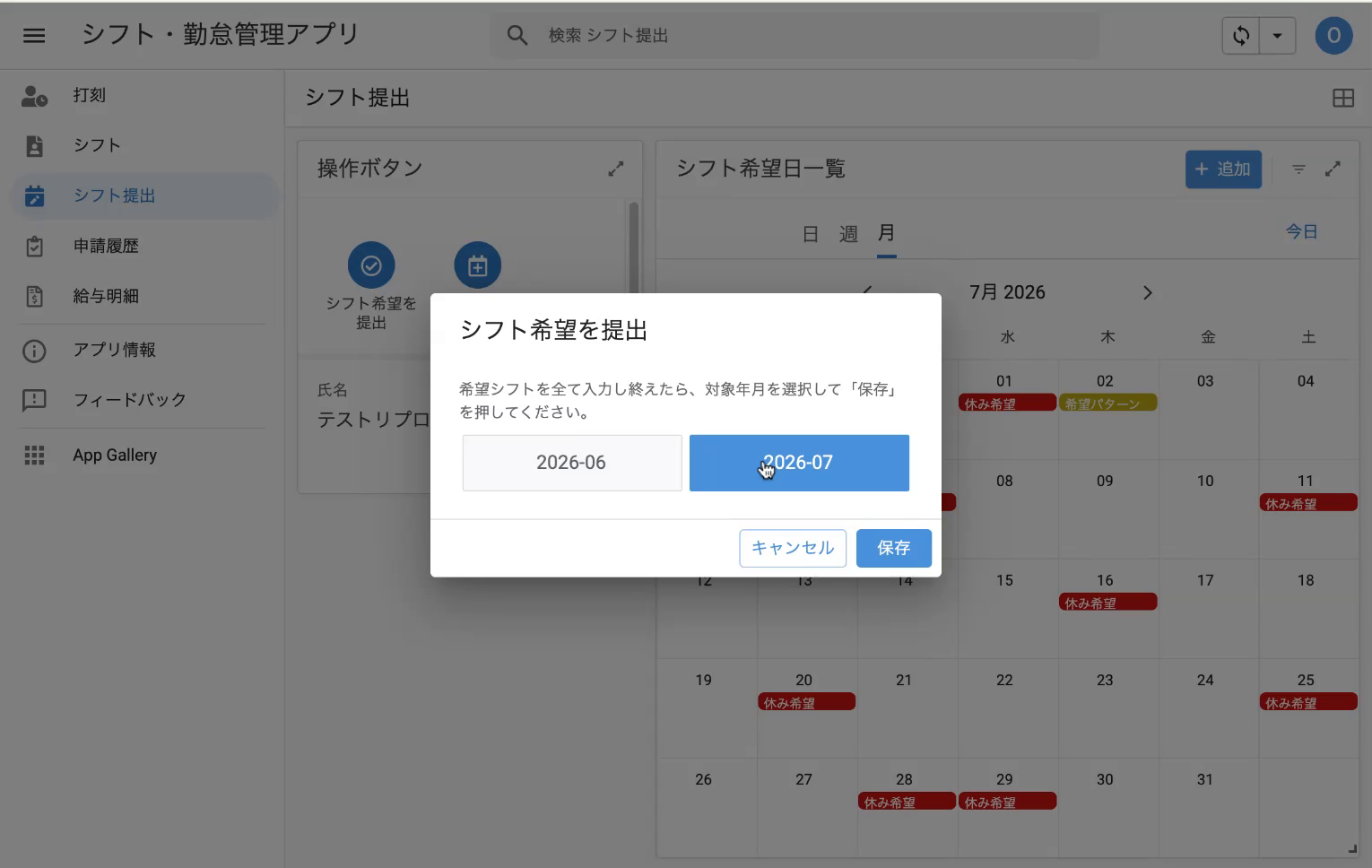This screenshot has width=1372, height=868.
Task: Click the dashboard layout grid icon
Action: [1342, 99]
